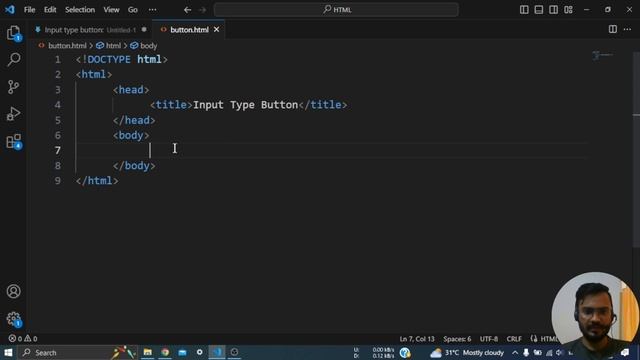This screenshot has height=360, width=640.
Task: Open the Accounts menu icon
Action: [13, 291]
